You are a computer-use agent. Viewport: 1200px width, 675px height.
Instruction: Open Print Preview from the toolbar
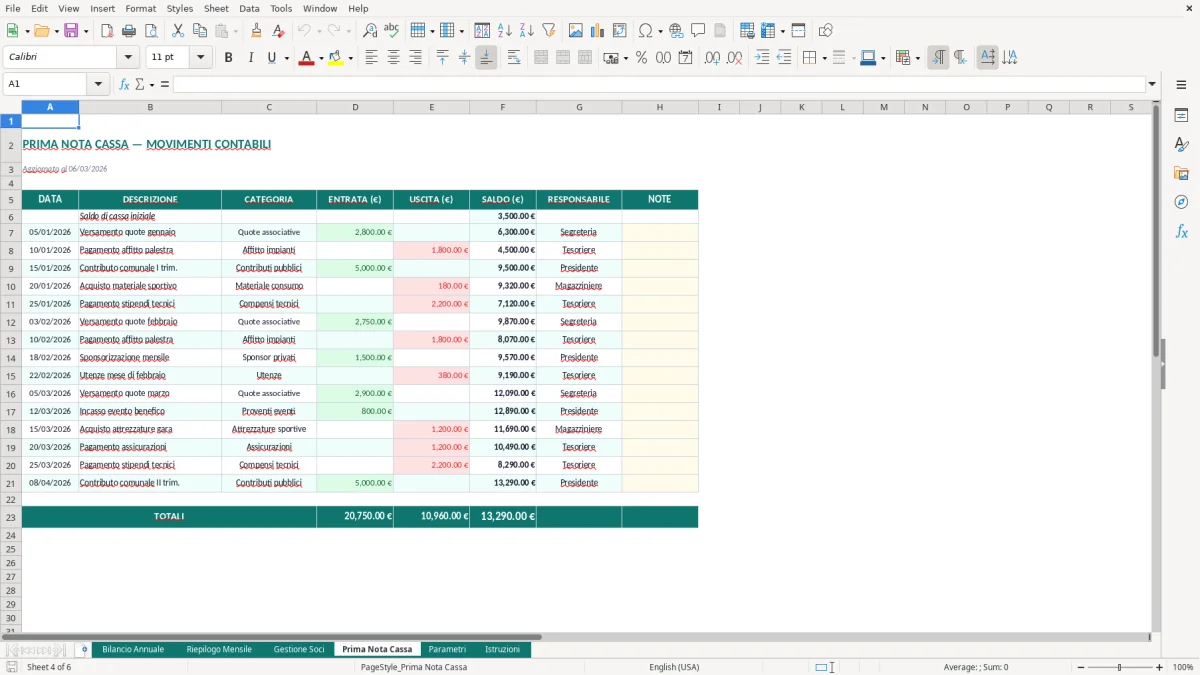tap(149, 31)
